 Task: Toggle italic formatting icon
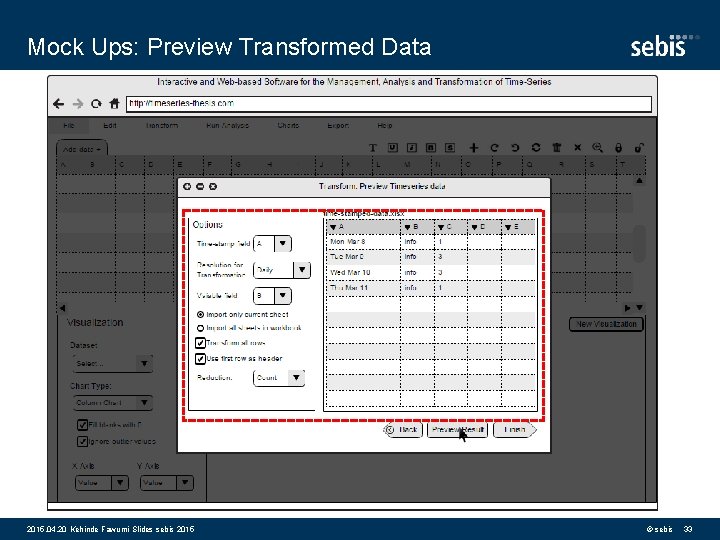412,147
